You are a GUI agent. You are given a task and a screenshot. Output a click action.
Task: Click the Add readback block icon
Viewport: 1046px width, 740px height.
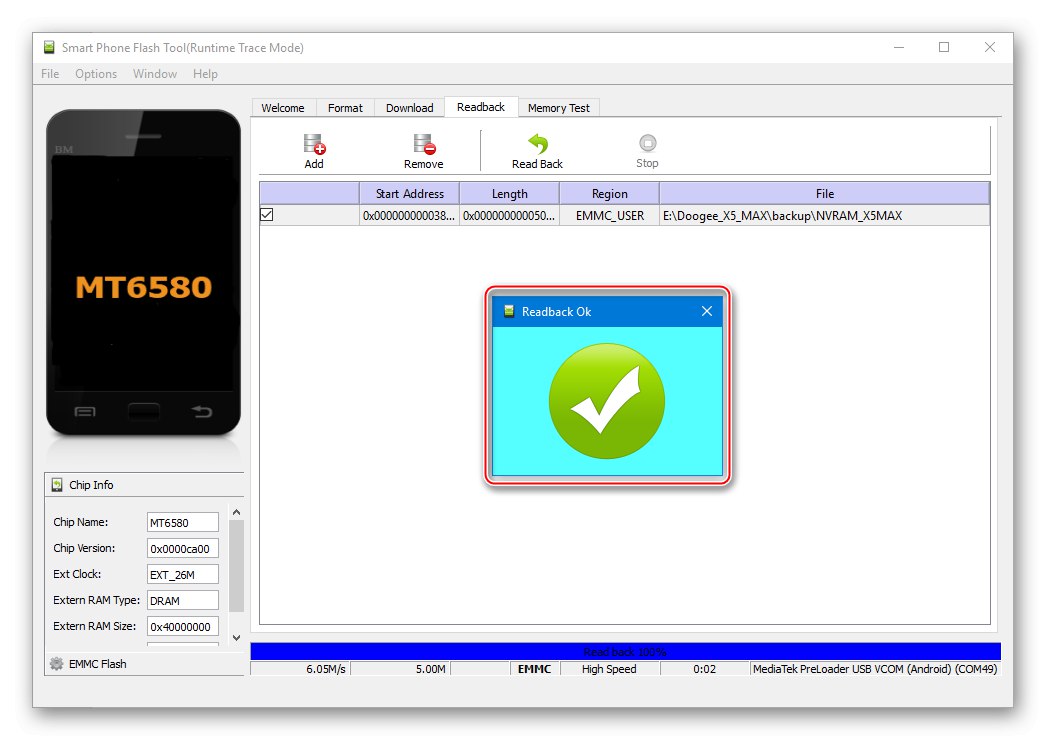click(313, 143)
